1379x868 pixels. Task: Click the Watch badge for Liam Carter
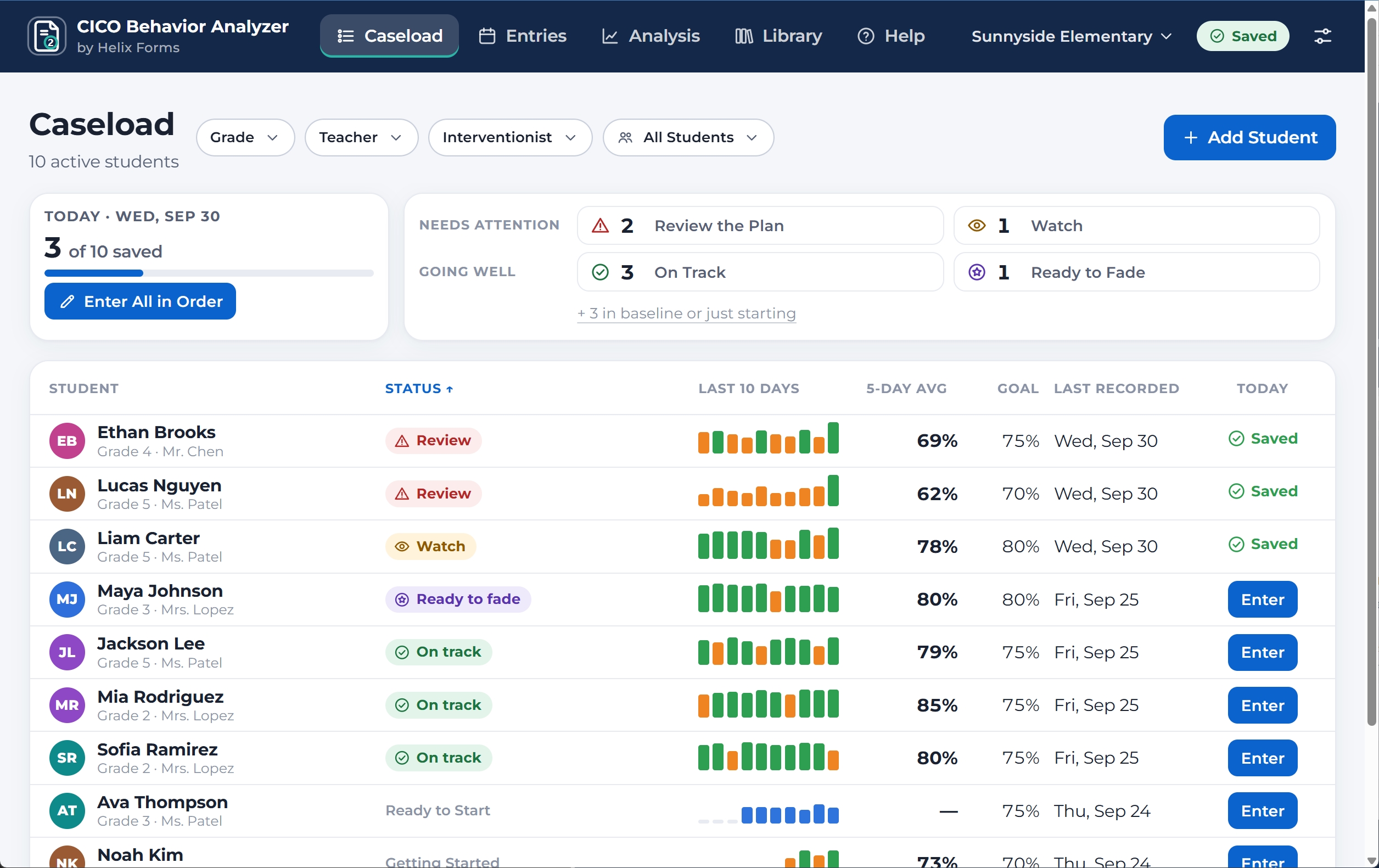pyautogui.click(x=430, y=546)
